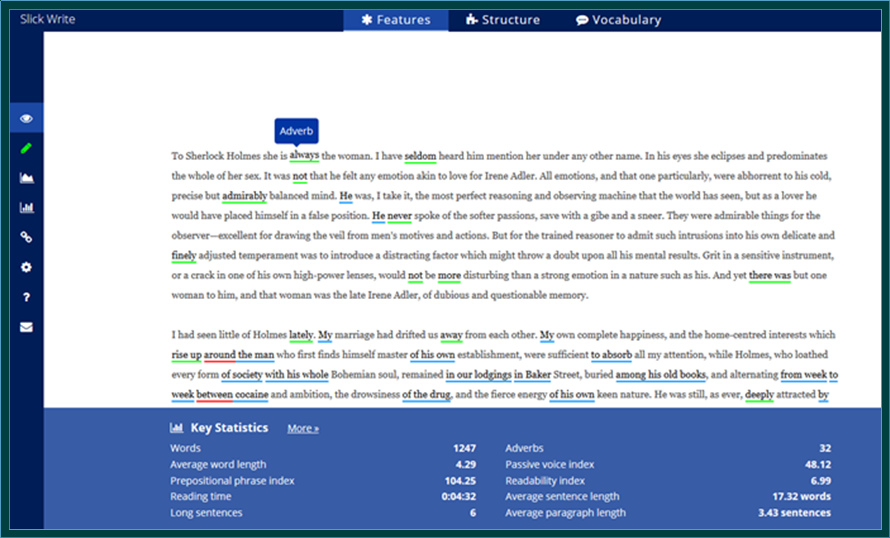Click the Adverb tooltip label

pos(296,131)
